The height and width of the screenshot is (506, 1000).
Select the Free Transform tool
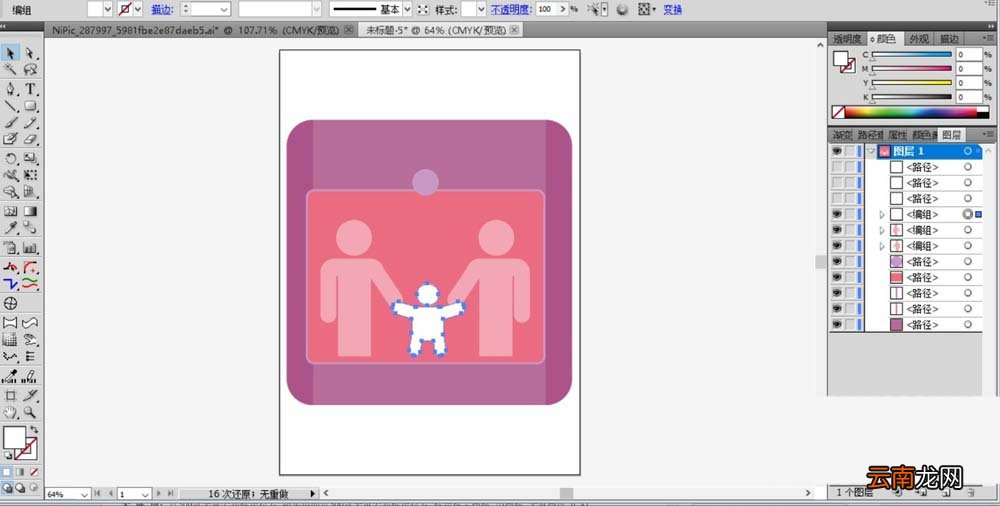tap(30, 175)
